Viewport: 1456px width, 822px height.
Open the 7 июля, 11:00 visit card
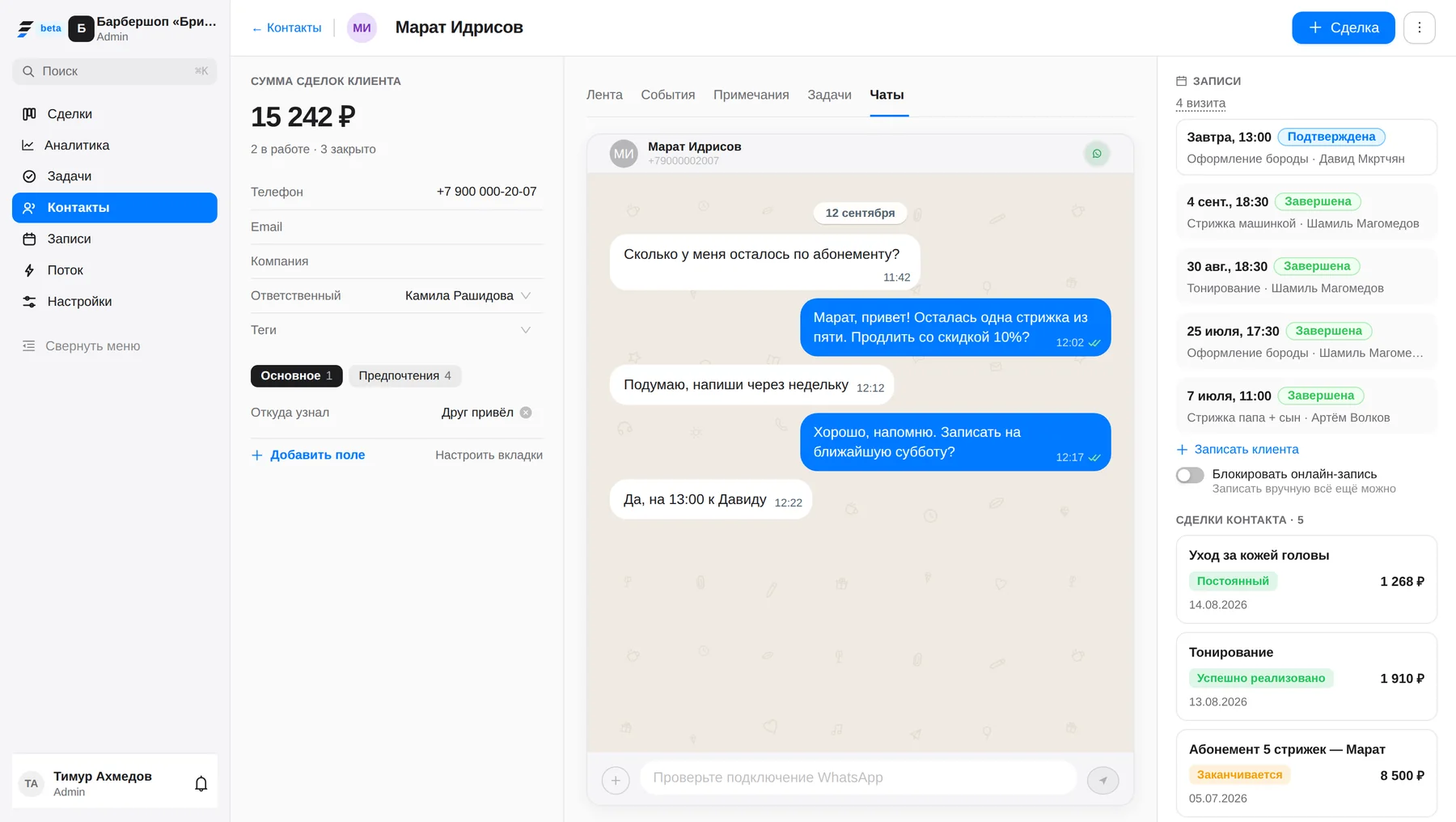coord(1306,406)
